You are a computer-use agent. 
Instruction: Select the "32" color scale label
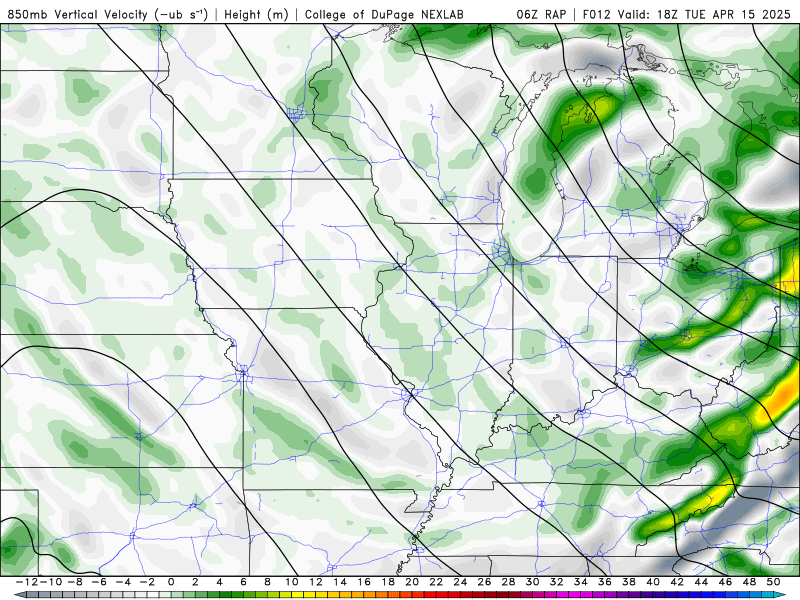coord(557,582)
